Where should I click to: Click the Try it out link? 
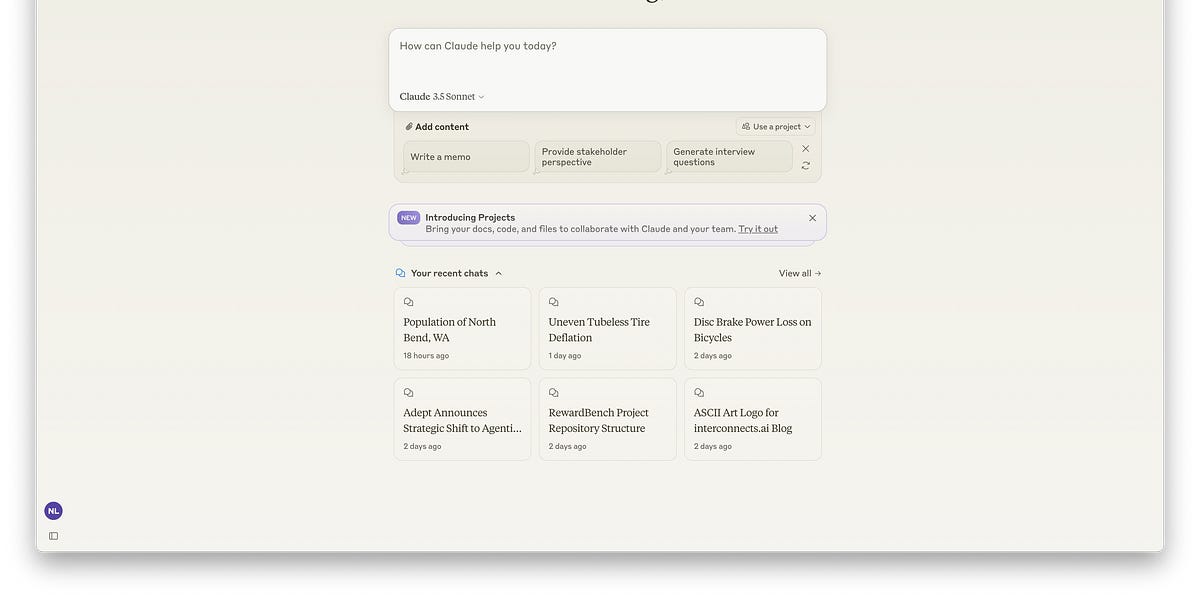(x=758, y=229)
